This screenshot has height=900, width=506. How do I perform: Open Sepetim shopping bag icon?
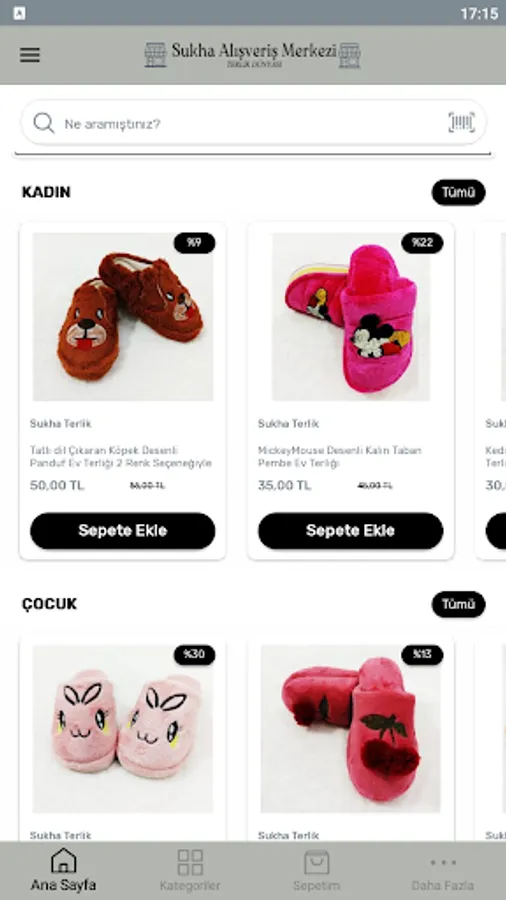pyautogui.click(x=316, y=862)
